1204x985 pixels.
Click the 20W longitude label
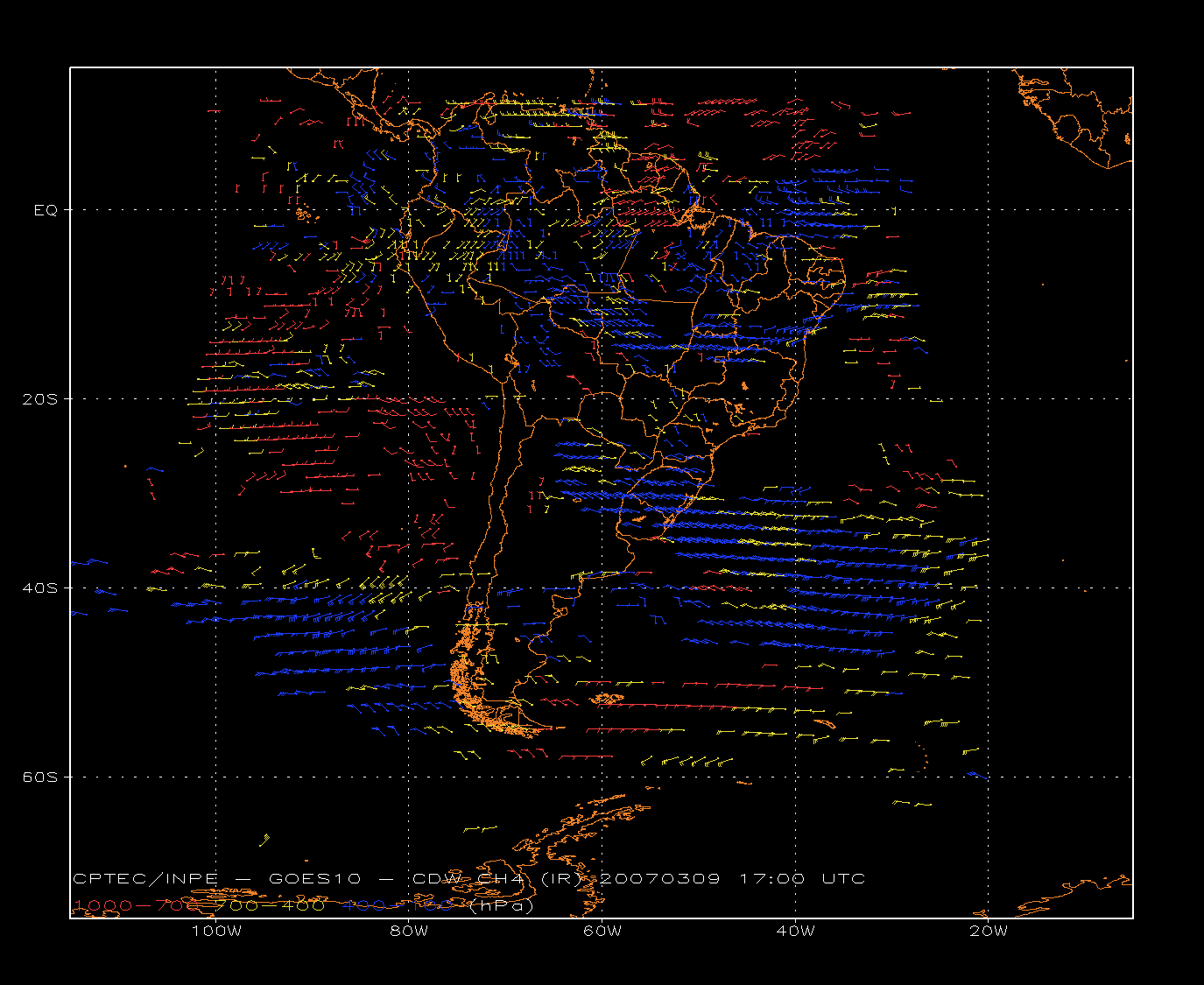click(989, 931)
